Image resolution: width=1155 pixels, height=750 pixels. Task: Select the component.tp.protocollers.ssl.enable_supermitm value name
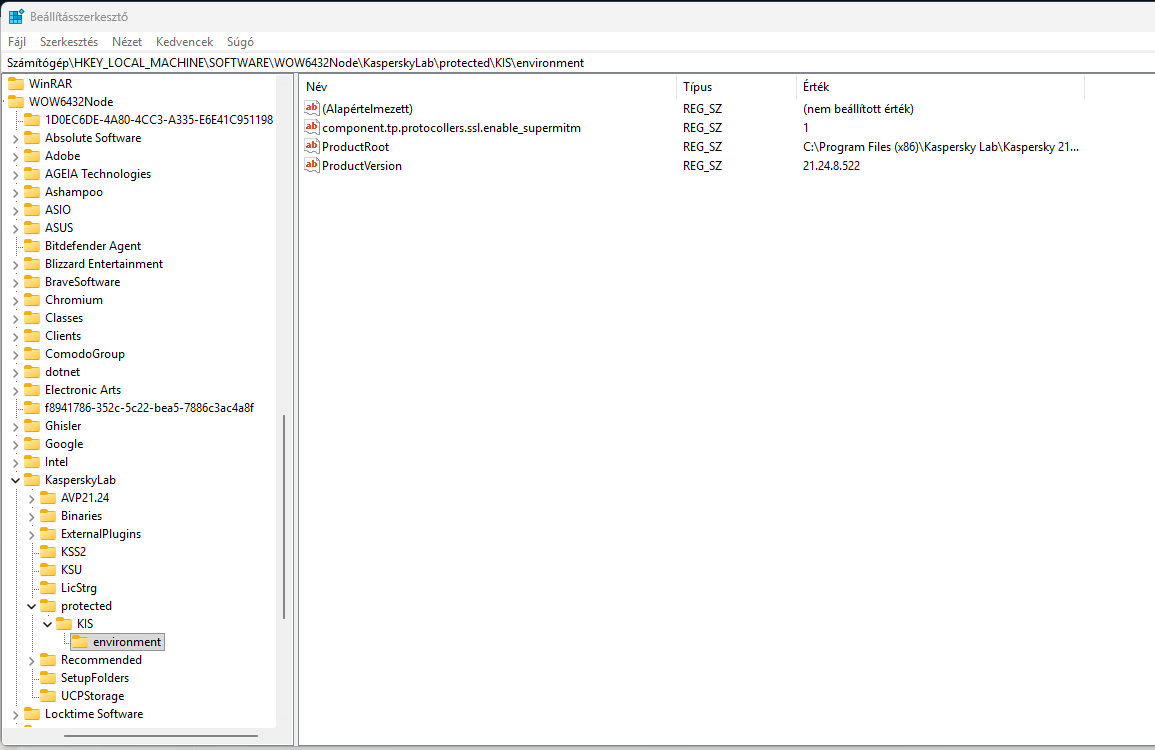[451, 127]
